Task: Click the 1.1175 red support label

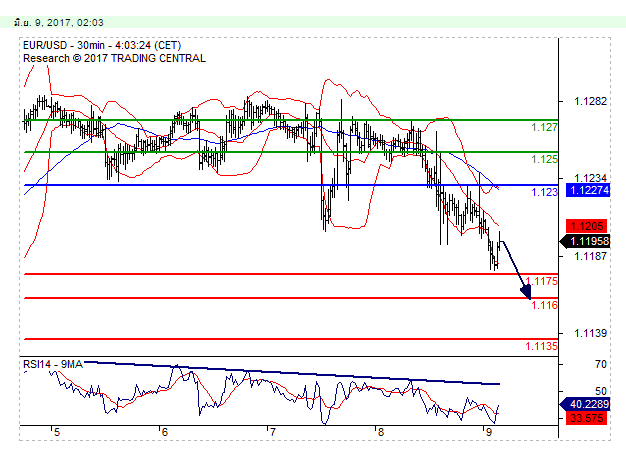Action: pos(541,281)
